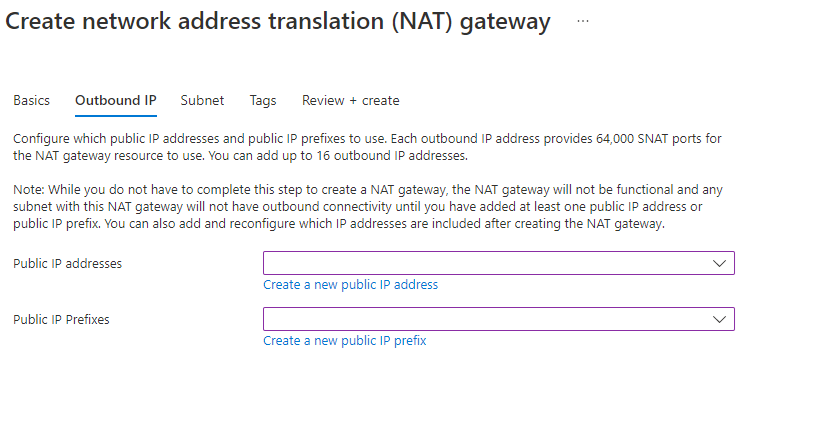
Task: Switch to the Basics tab
Action: [31, 100]
